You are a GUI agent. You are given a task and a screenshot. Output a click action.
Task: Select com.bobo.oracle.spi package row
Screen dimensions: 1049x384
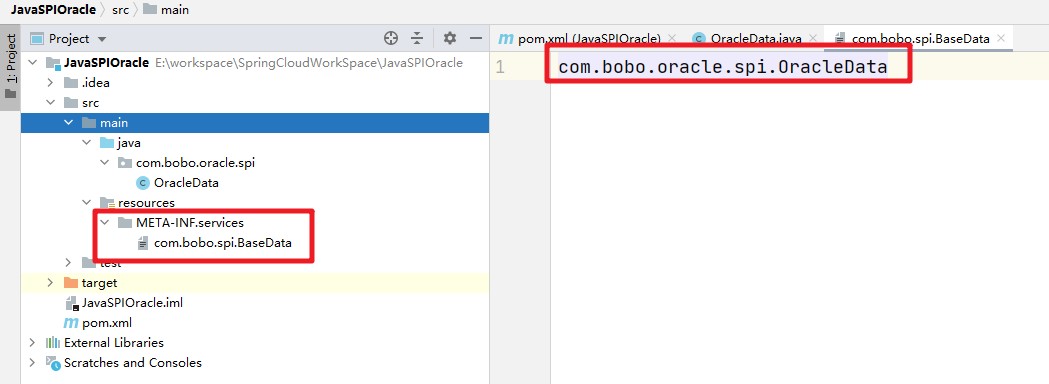point(254,163)
